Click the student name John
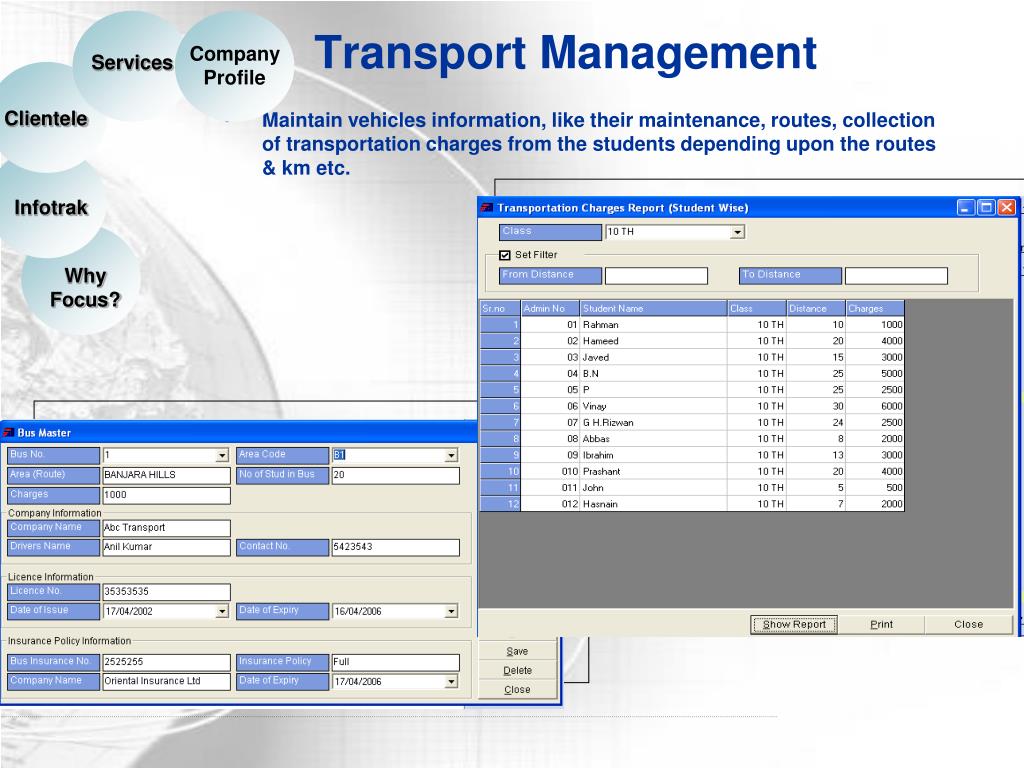The height and width of the screenshot is (768, 1024). pos(593,488)
